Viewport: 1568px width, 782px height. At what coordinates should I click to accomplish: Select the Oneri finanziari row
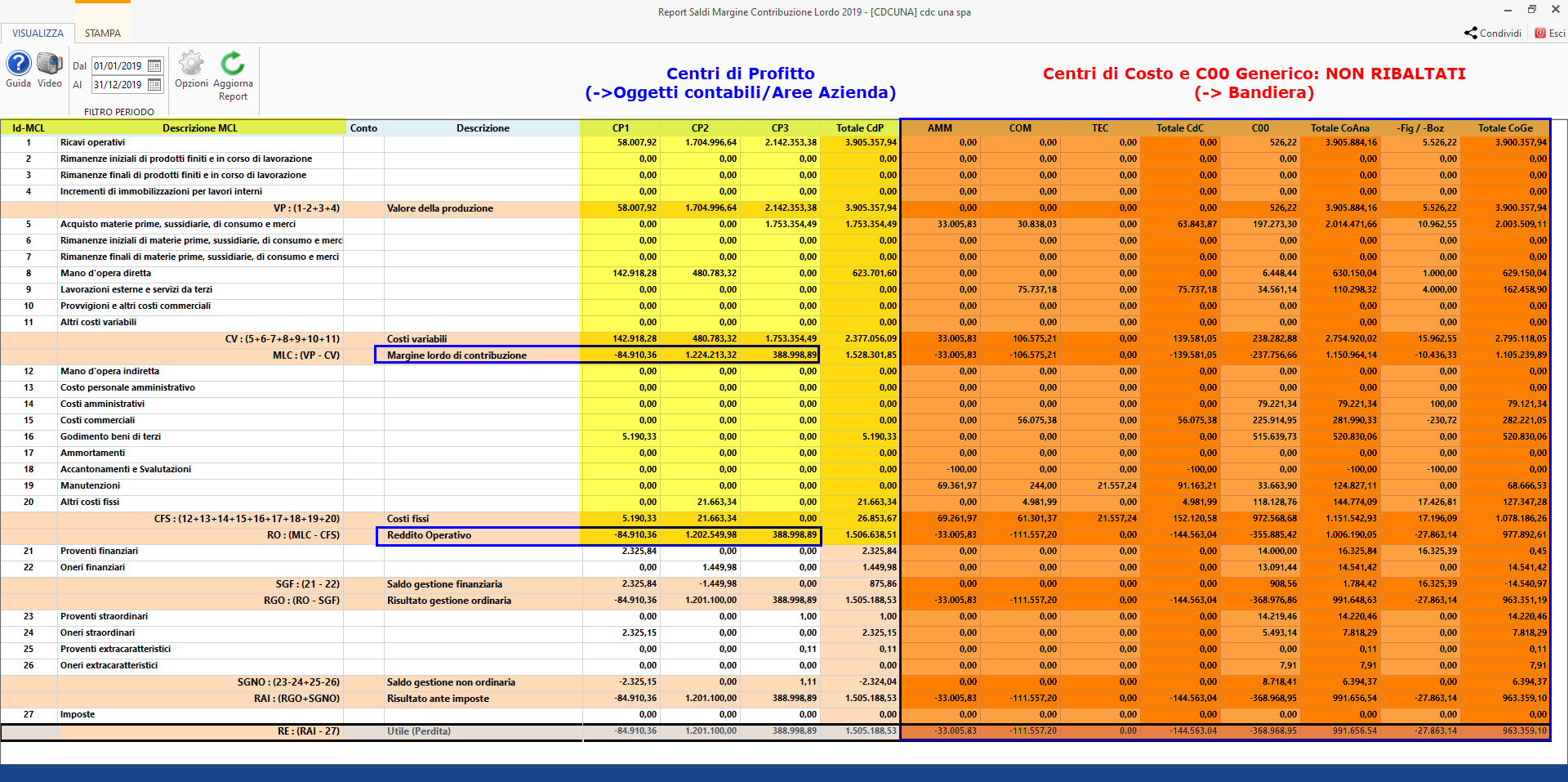pos(774,568)
